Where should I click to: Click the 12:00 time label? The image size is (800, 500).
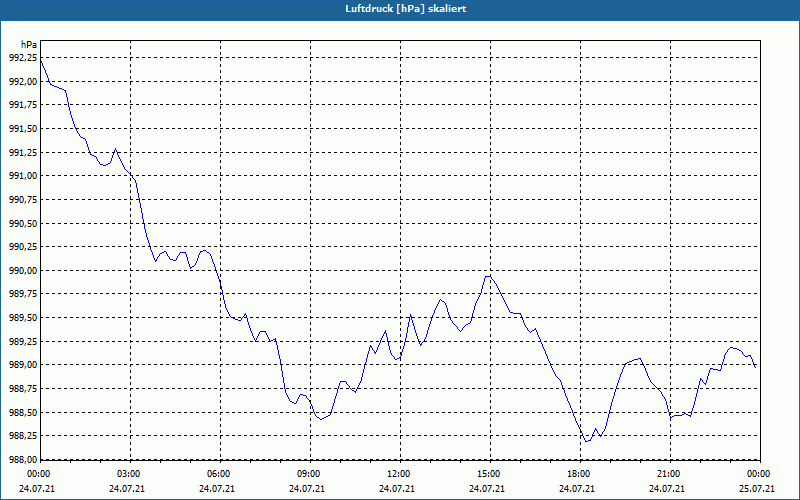(397, 474)
